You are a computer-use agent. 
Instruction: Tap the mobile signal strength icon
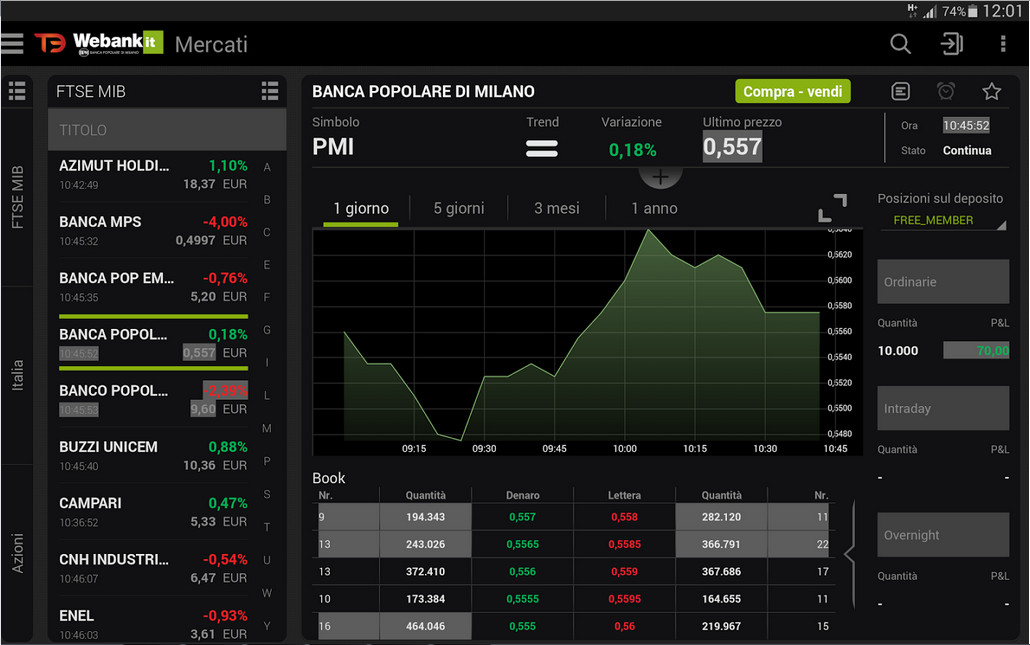pos(929,11)
